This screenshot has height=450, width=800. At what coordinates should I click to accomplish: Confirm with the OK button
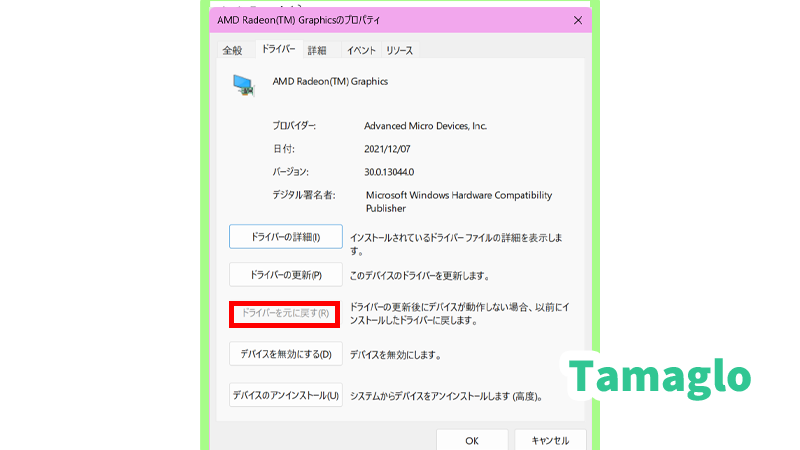click(x=472, y=440)
